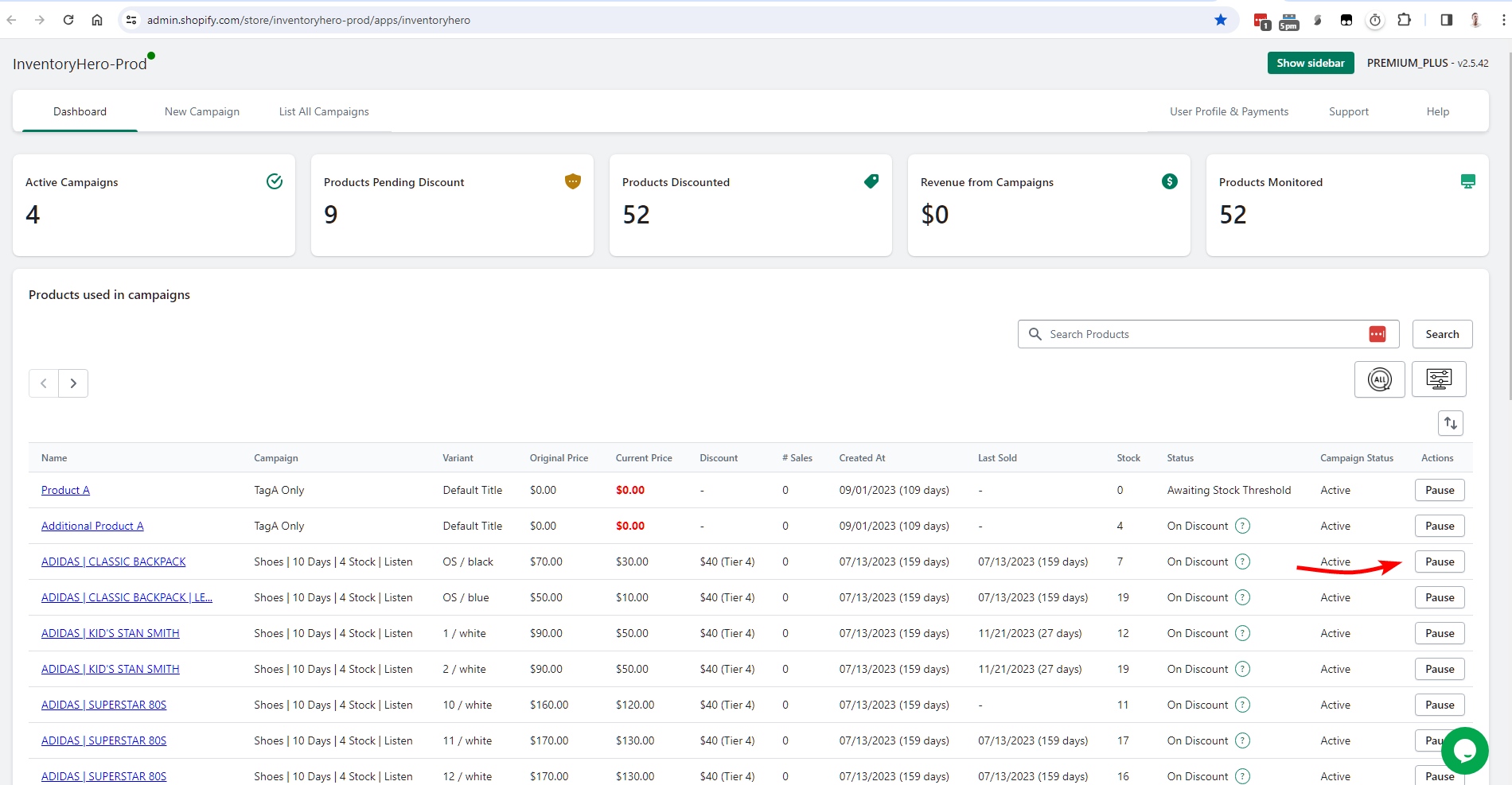Screen dimensions: 1512x785
Task: Click the Discount column header
Action: [x=719, y=458]
